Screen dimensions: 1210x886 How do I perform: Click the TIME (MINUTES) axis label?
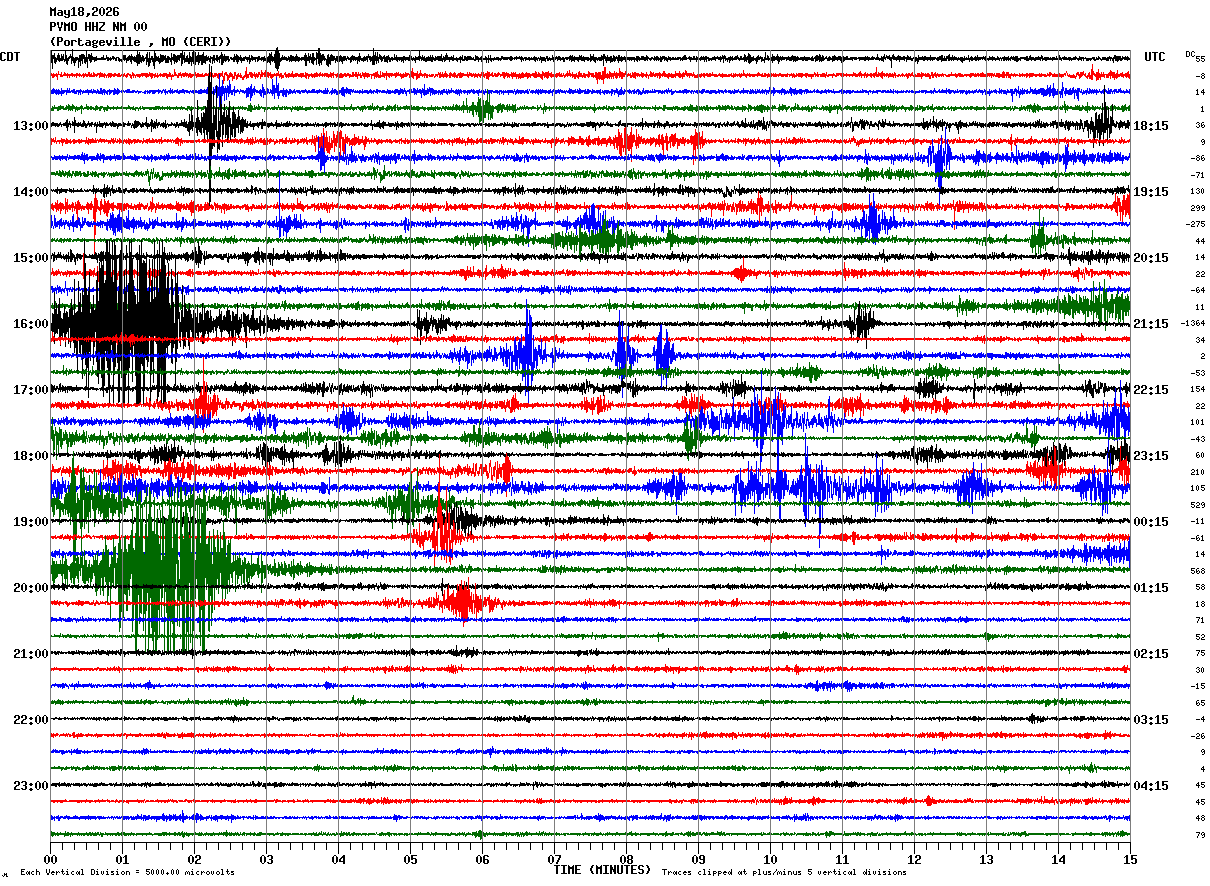(602, 870)
